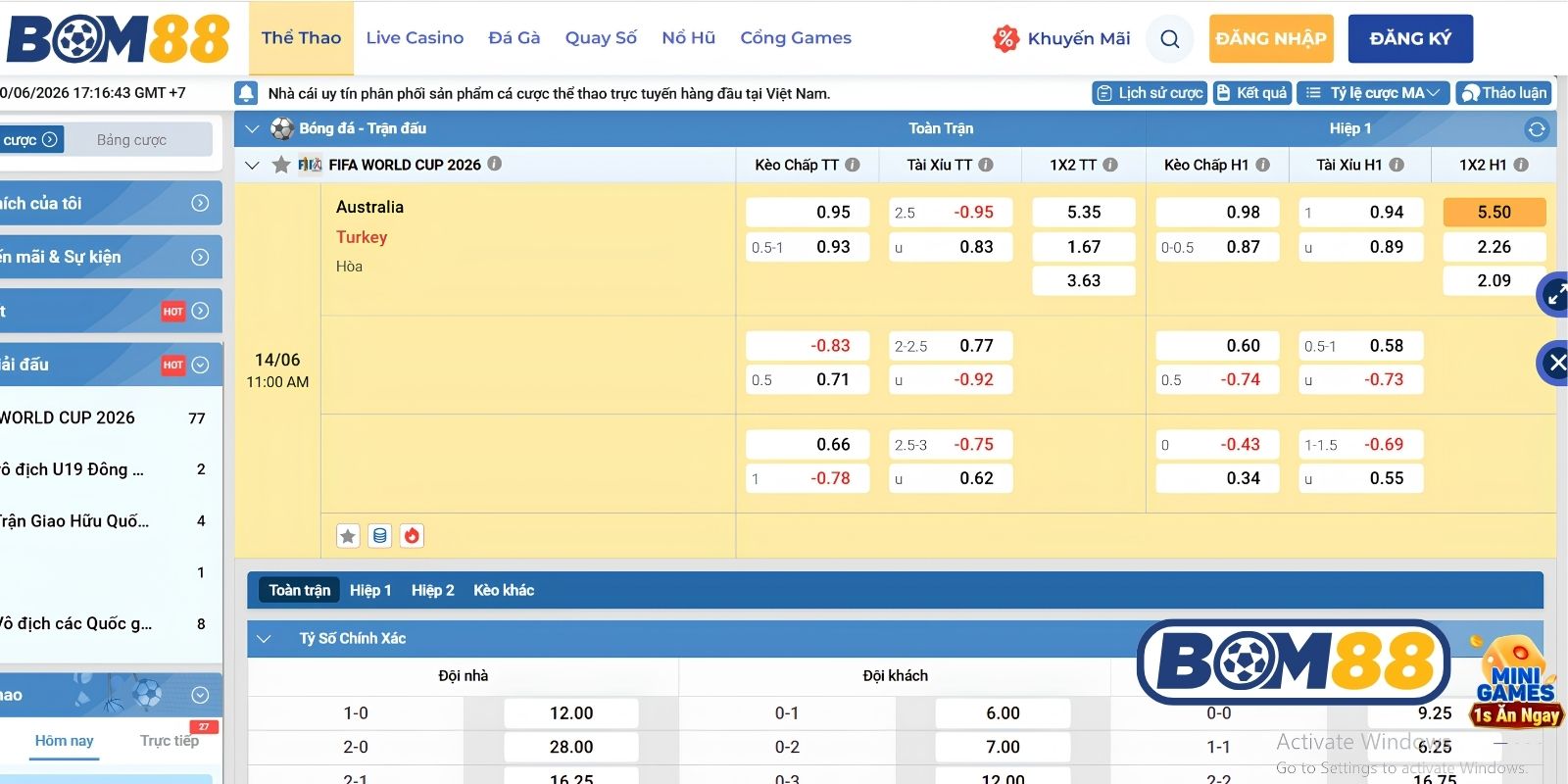Pick 1X2 TT draw odds 3.63
Viewport: 1568px width, 784px height.
pyautogui.click(x=1084, y=280)
